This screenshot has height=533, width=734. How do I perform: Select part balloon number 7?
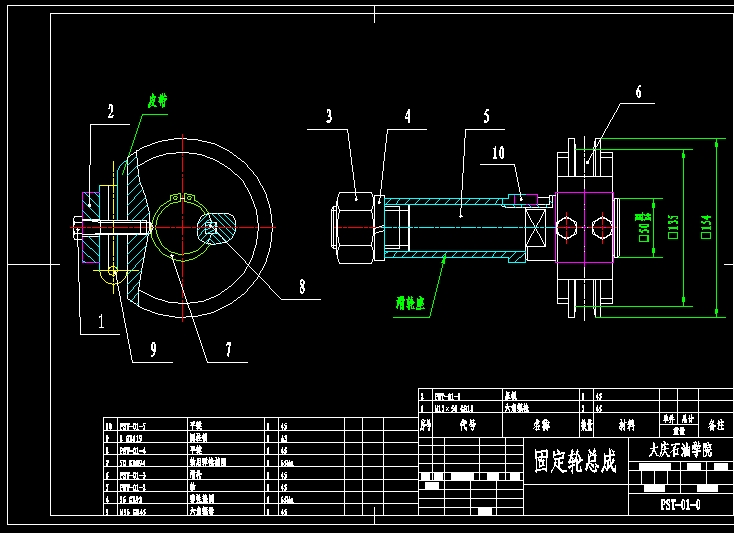(228, 349)
